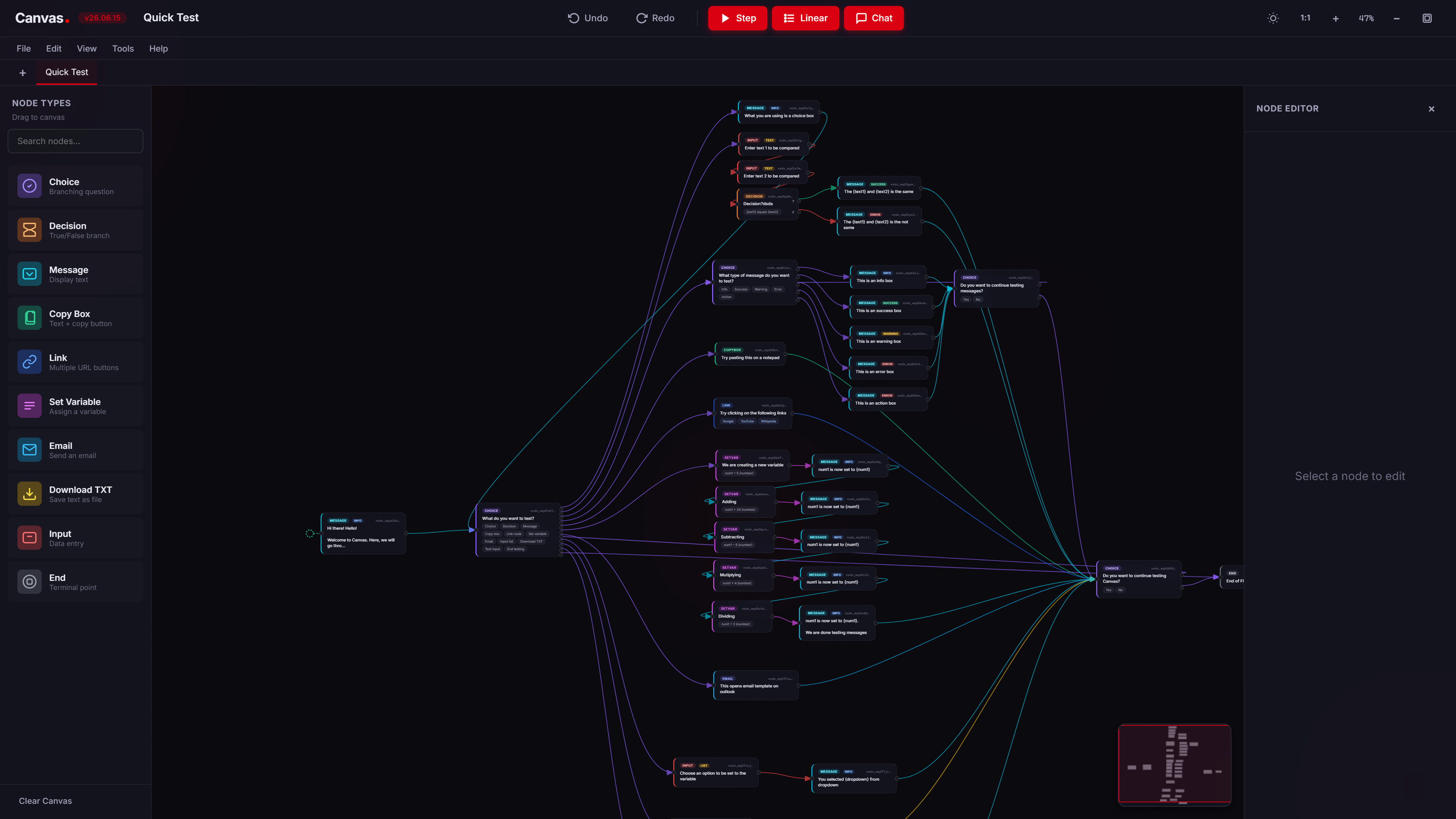
Task: Select the 'Try pasting this on a notepad' node
Action: coord(750,355)
